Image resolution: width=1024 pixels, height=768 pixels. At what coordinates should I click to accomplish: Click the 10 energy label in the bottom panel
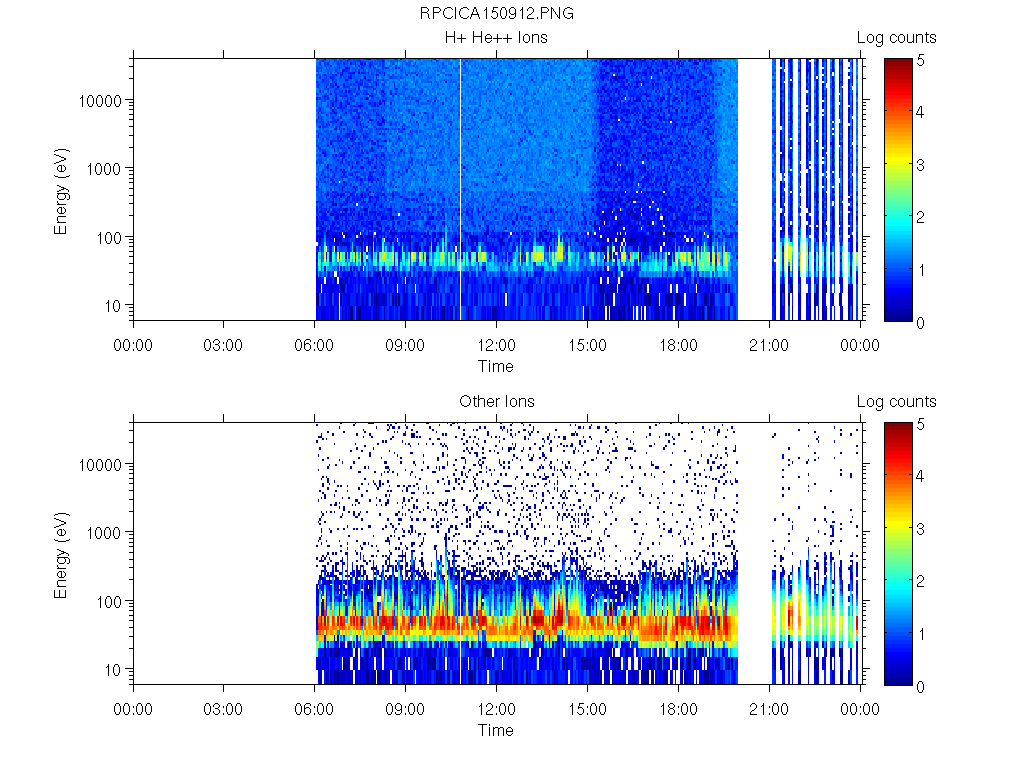[x=113, y=669]
